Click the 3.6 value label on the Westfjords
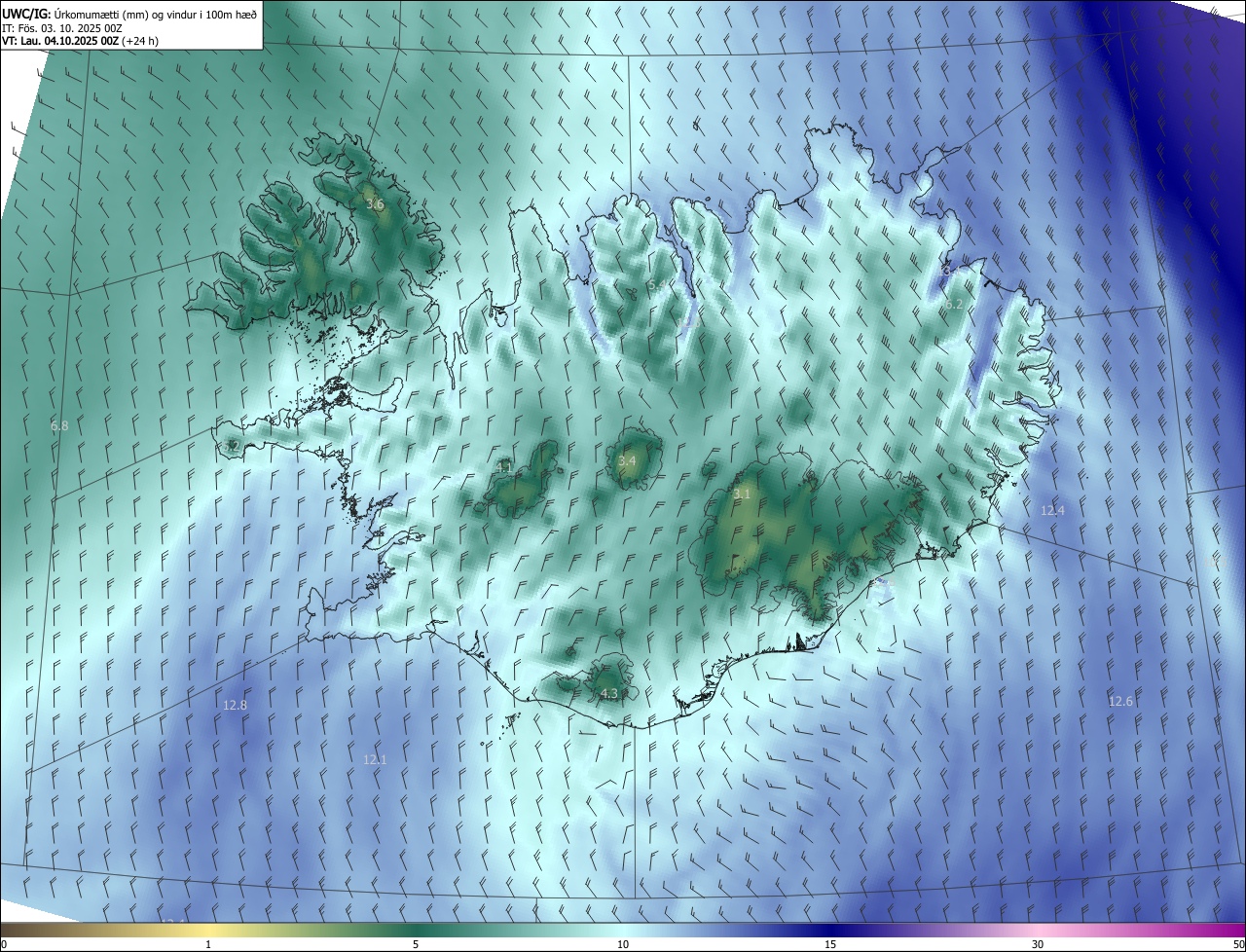 tap(375, 205)
